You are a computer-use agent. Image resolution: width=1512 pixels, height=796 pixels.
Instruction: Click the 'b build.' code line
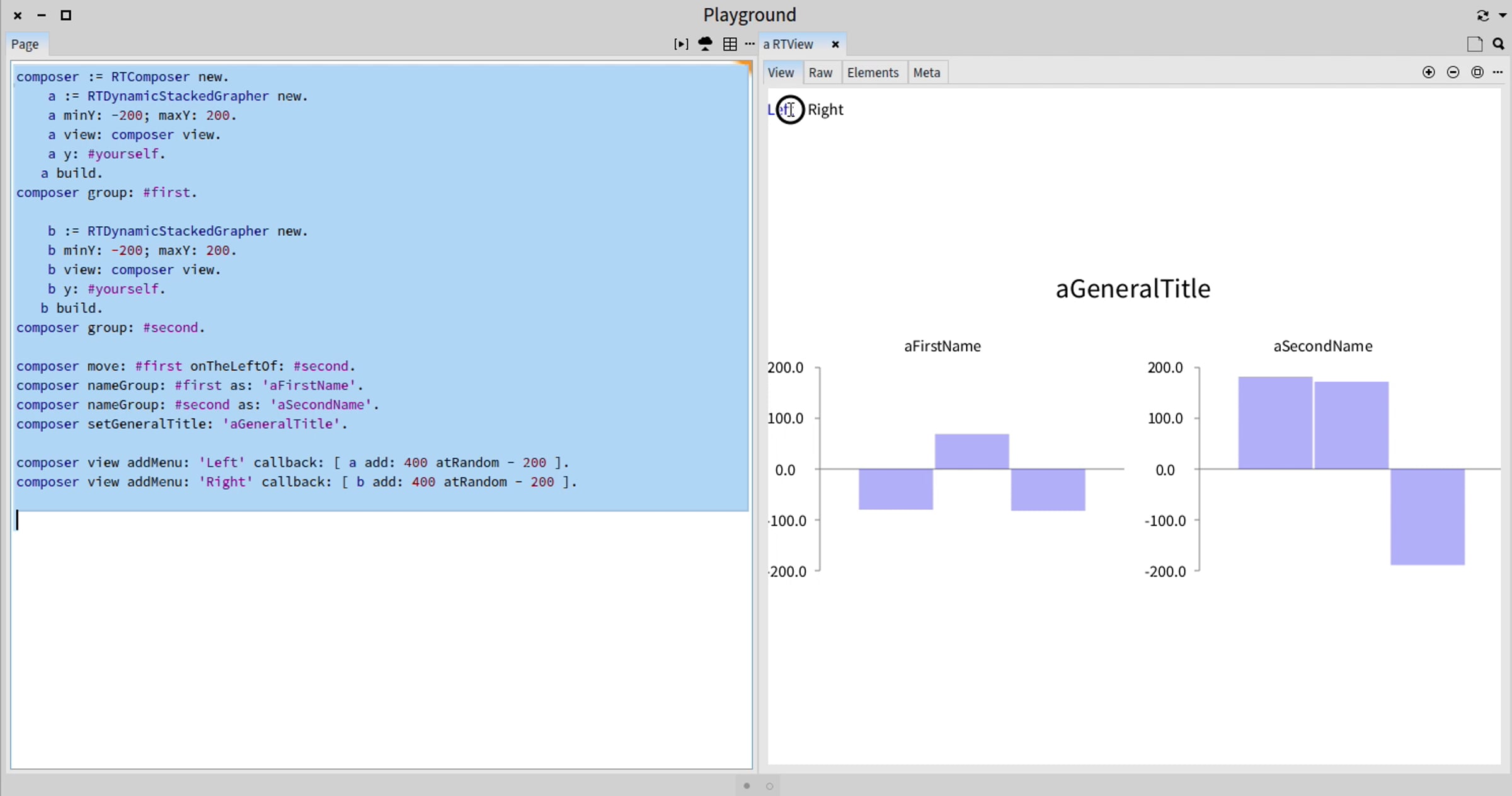[71, 308]
